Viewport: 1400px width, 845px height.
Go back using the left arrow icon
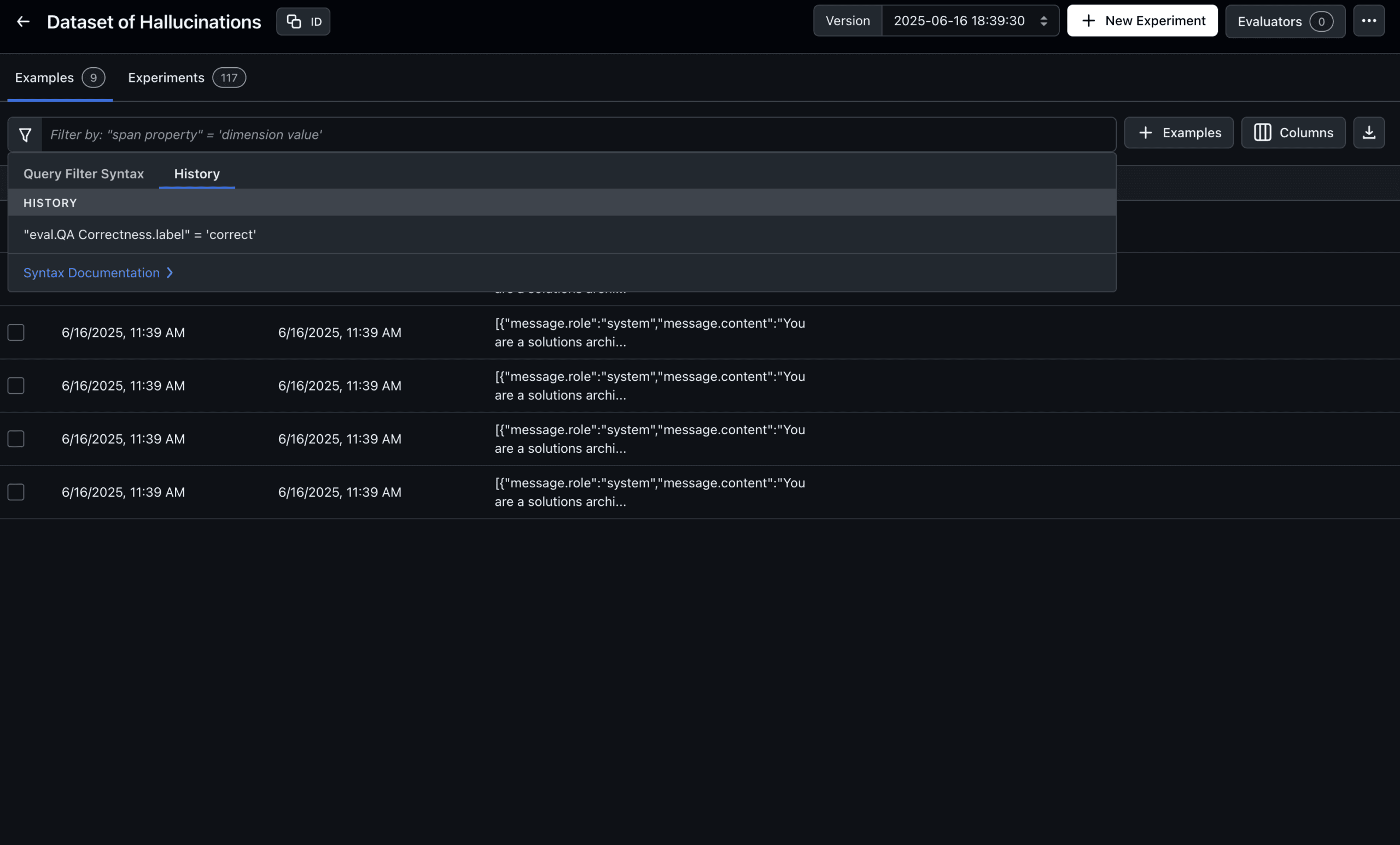23,21
